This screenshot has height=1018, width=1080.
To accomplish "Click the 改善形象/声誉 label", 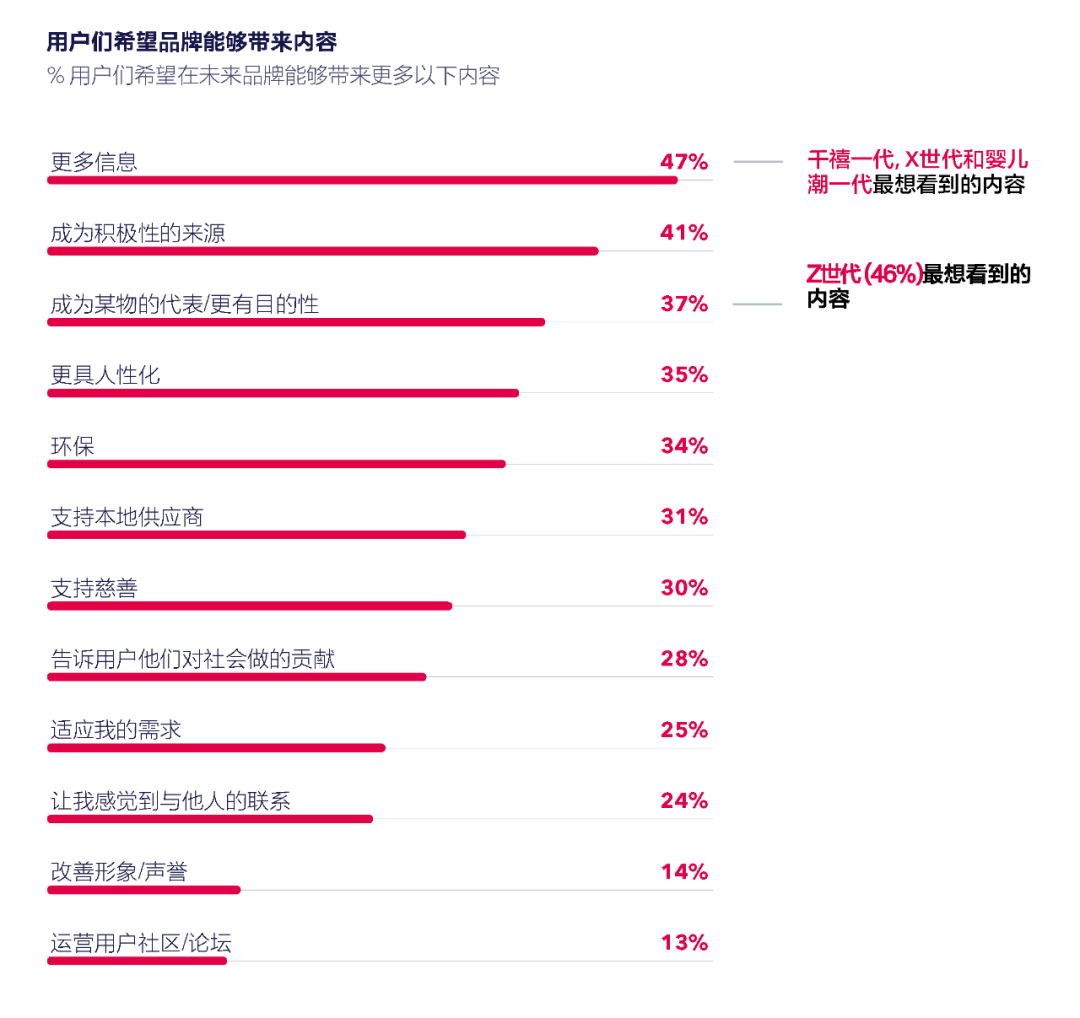I will [119, 872].
